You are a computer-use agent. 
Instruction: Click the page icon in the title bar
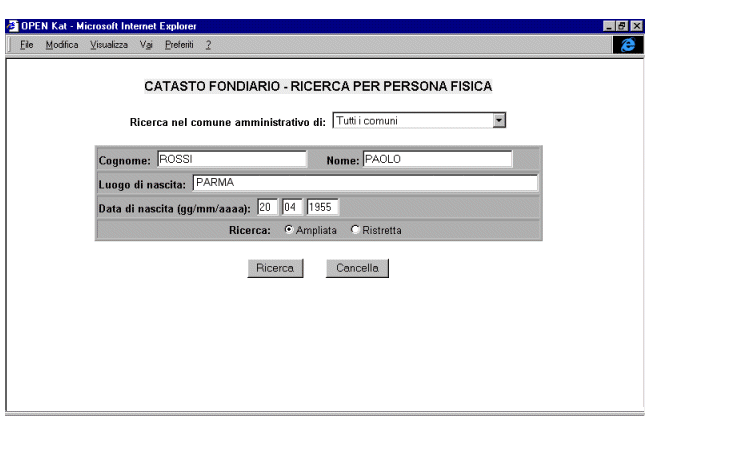click(12, 25)
